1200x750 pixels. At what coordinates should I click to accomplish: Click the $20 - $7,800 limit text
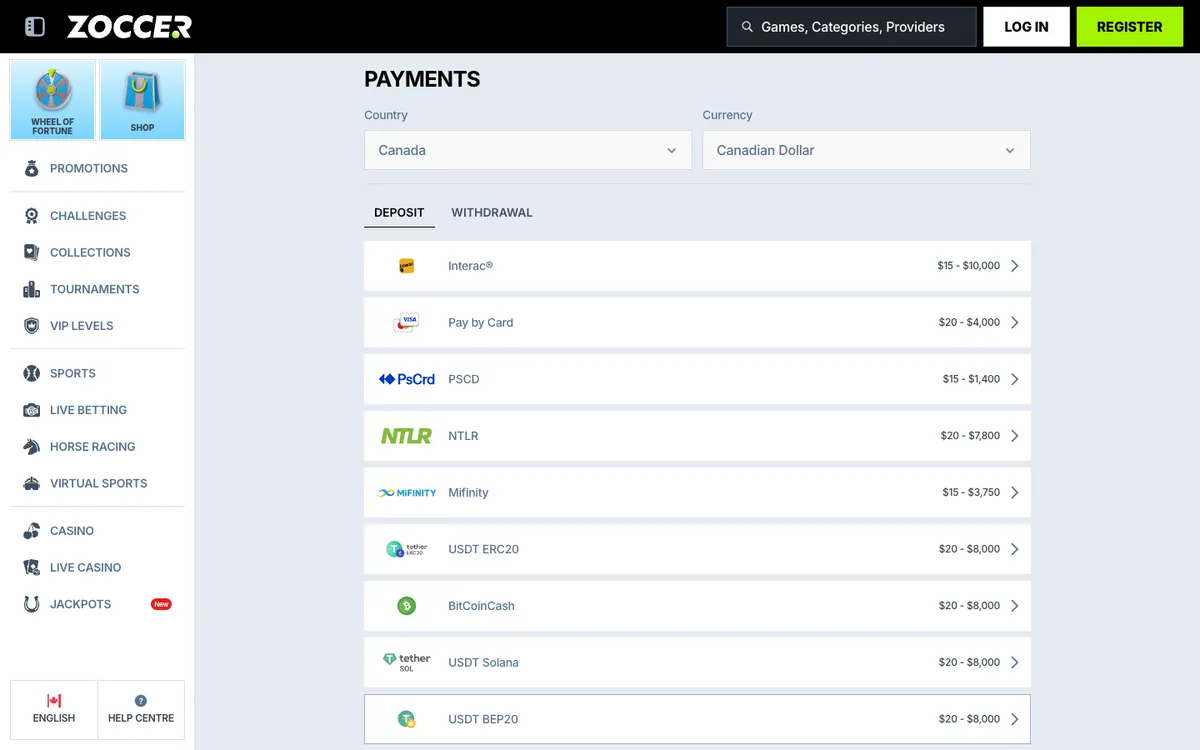pyautogui.click(x=969, y=436)
